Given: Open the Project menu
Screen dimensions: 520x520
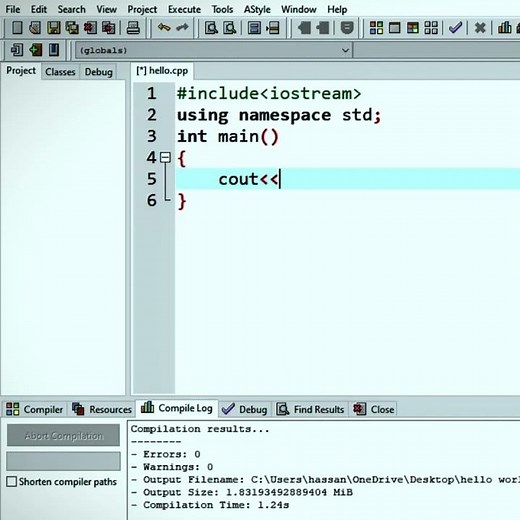Looking at the screenshot, I should click(x=142, y=9).
